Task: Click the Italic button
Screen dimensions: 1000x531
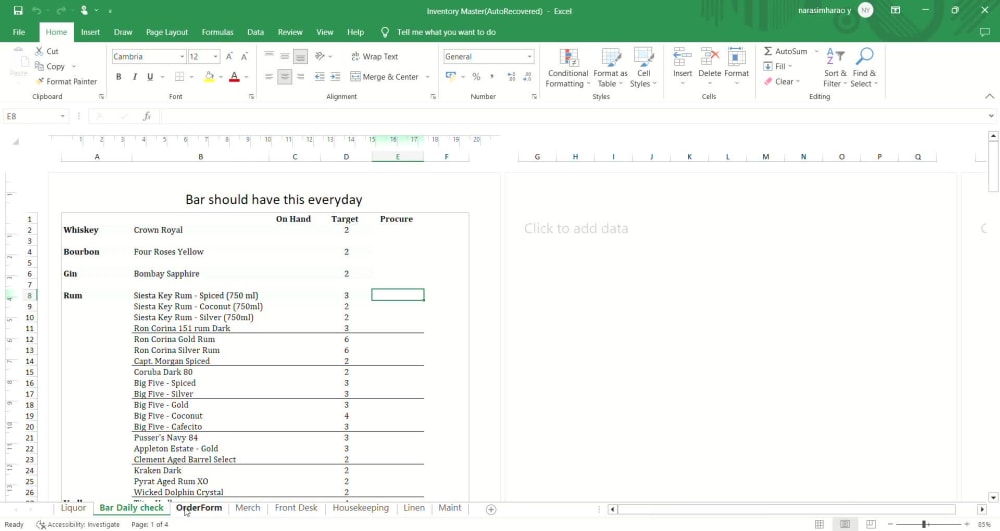Action: coord(135,77)
